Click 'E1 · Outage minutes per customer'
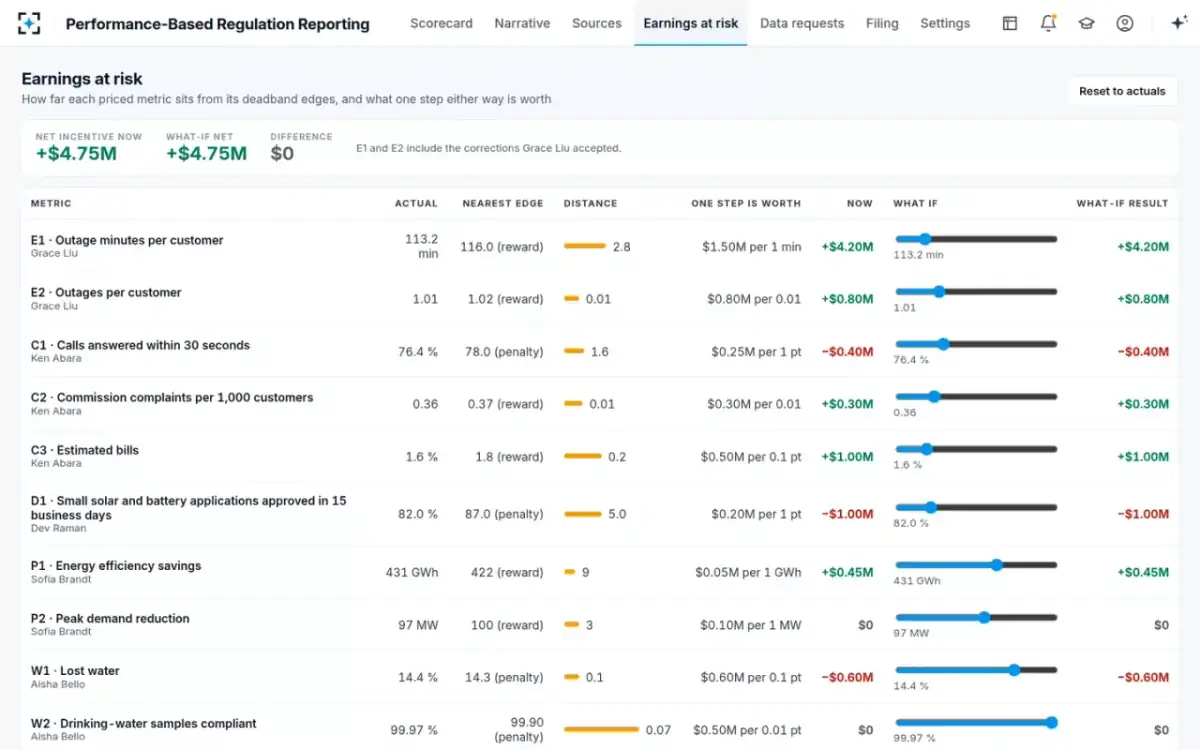The width and height of the screenshot is (1200, 750). tap(127, 240)
